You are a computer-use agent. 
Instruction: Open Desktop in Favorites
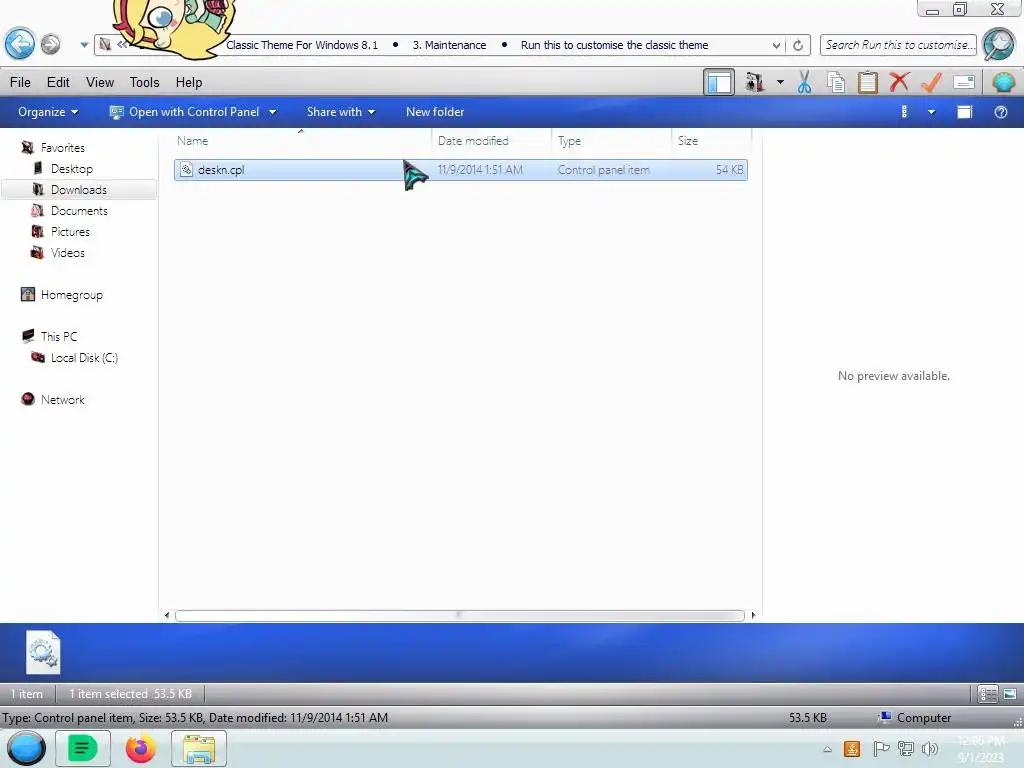72,168
